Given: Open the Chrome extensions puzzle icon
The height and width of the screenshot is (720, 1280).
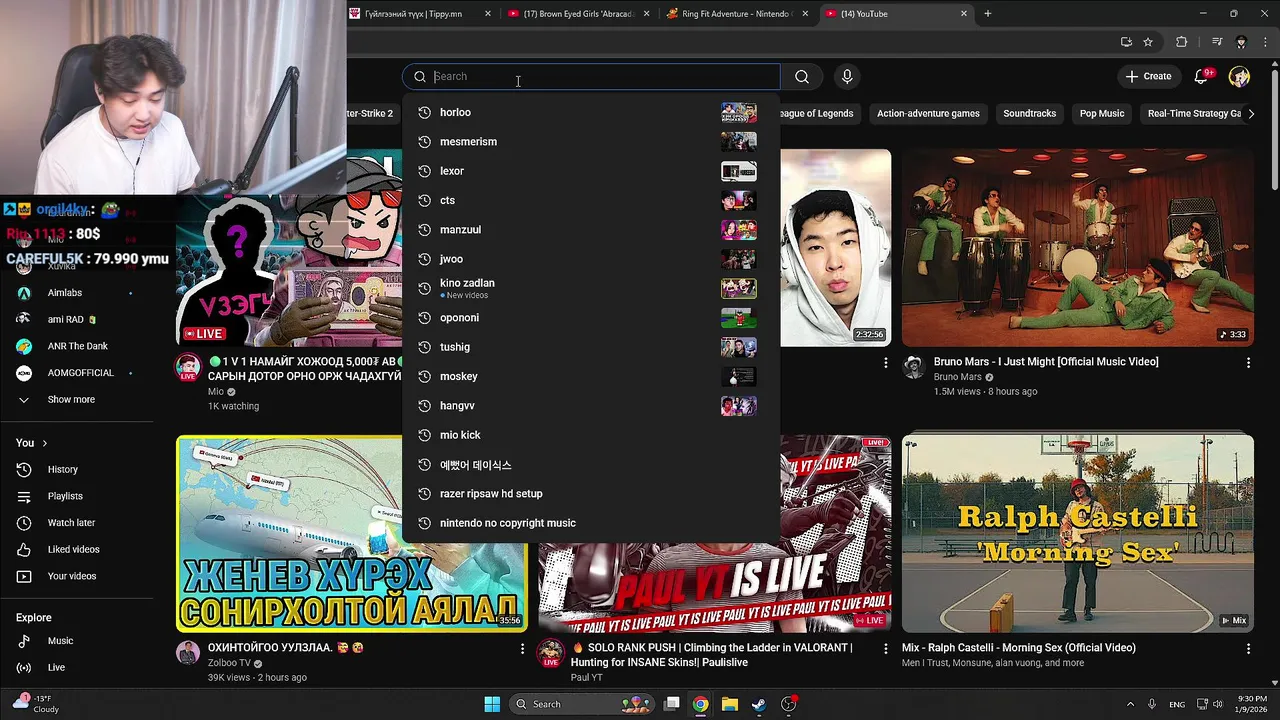Looking at the screenshot, I should pyautogui.click(x=1181, y=42).
